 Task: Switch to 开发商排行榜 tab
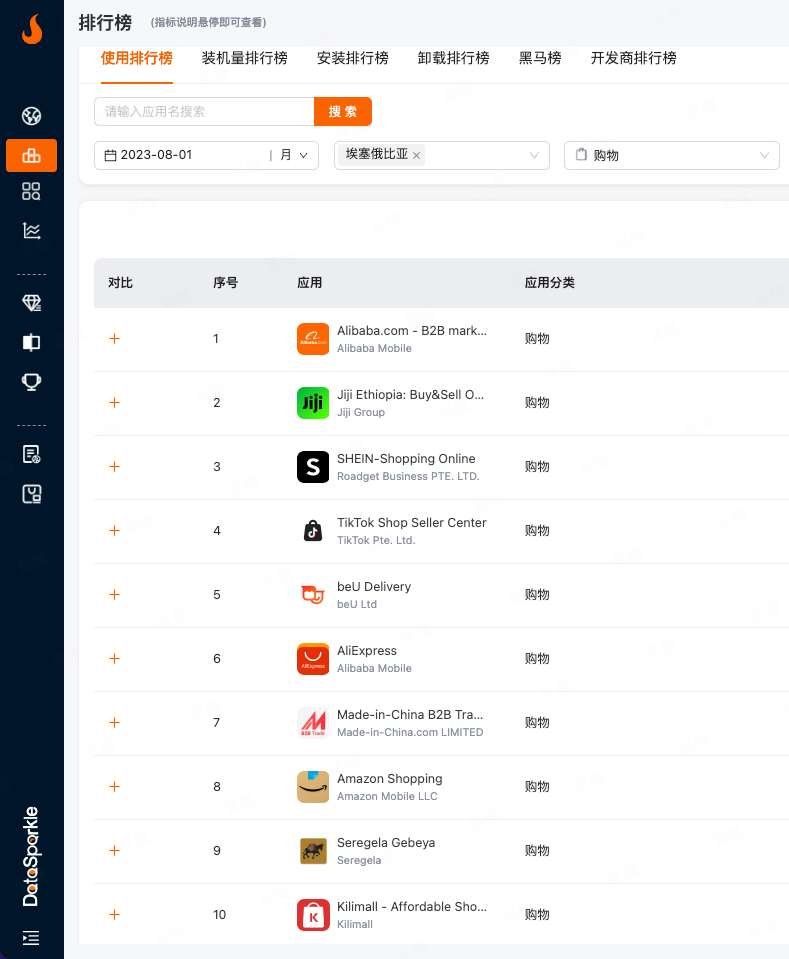(x=634, y=58)
